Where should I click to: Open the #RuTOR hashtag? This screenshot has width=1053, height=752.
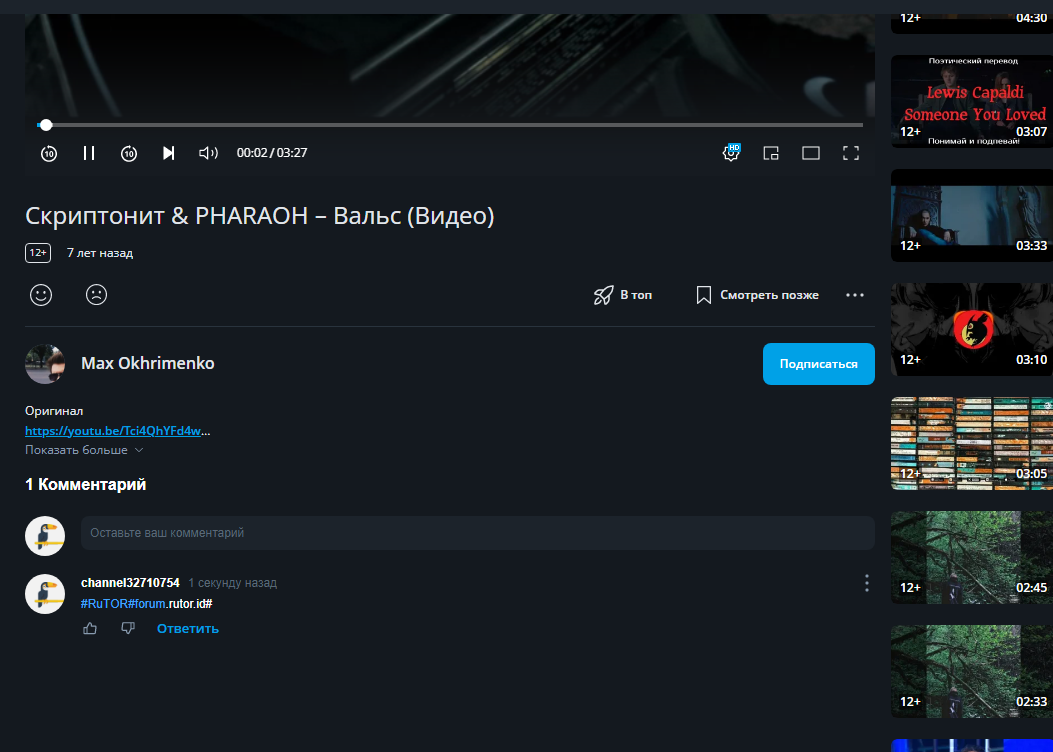coord(102,604)
